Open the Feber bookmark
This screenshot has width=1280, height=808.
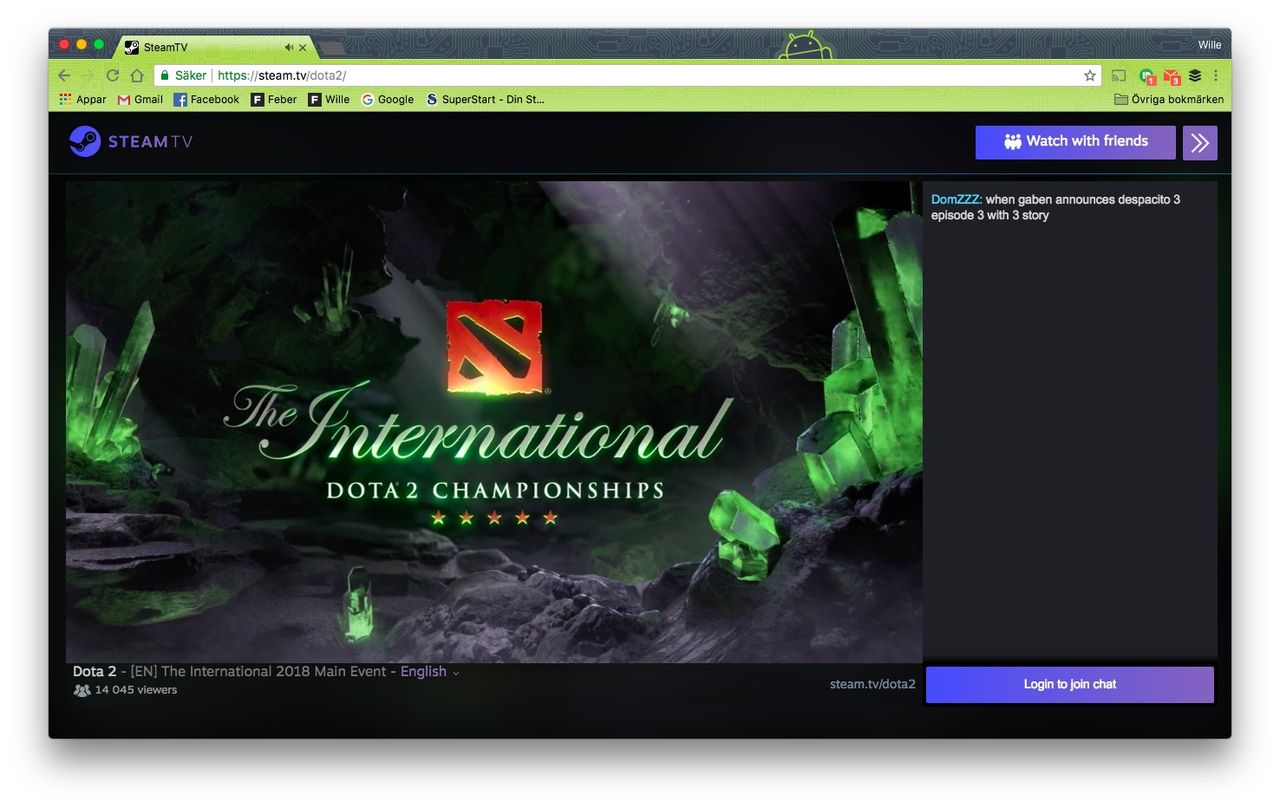coord(274,99)
